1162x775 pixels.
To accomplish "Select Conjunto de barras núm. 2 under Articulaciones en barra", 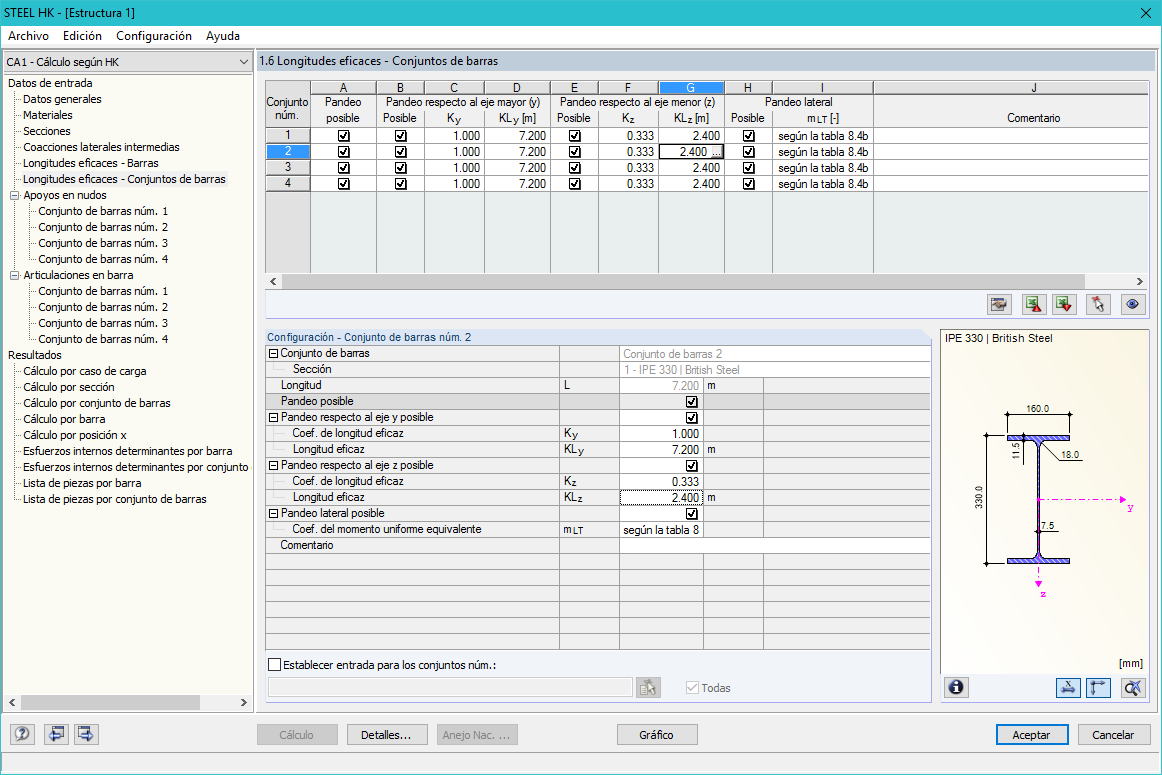I will [x=103, y=307].
